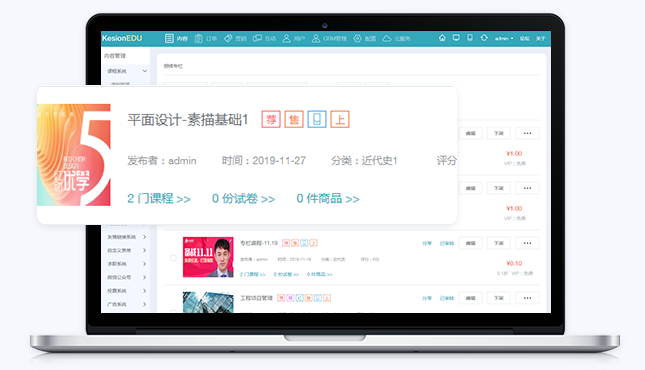The image size is (645, 370).
Task: Click the 工程项目管理 building thumbnail
Action: pyautogui.click(x=208, y=302)
